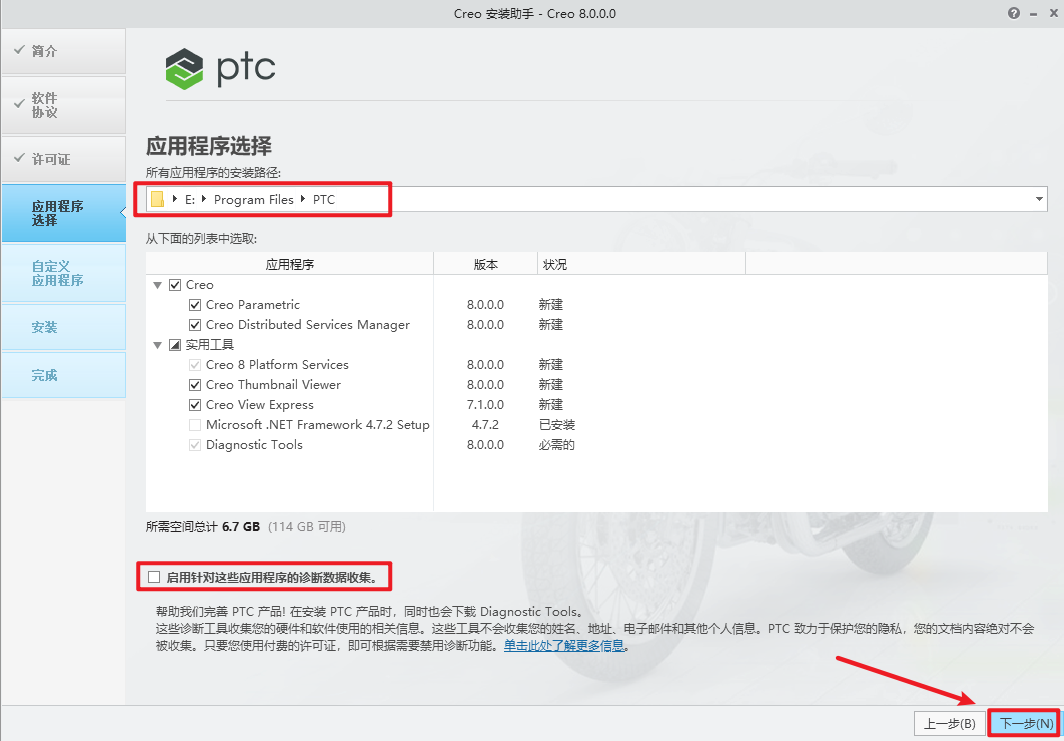Uncheck Creo Thumbnail Viewer
Image resolution: width=1064 pixels, height=741 pixels.
point(195,384)
